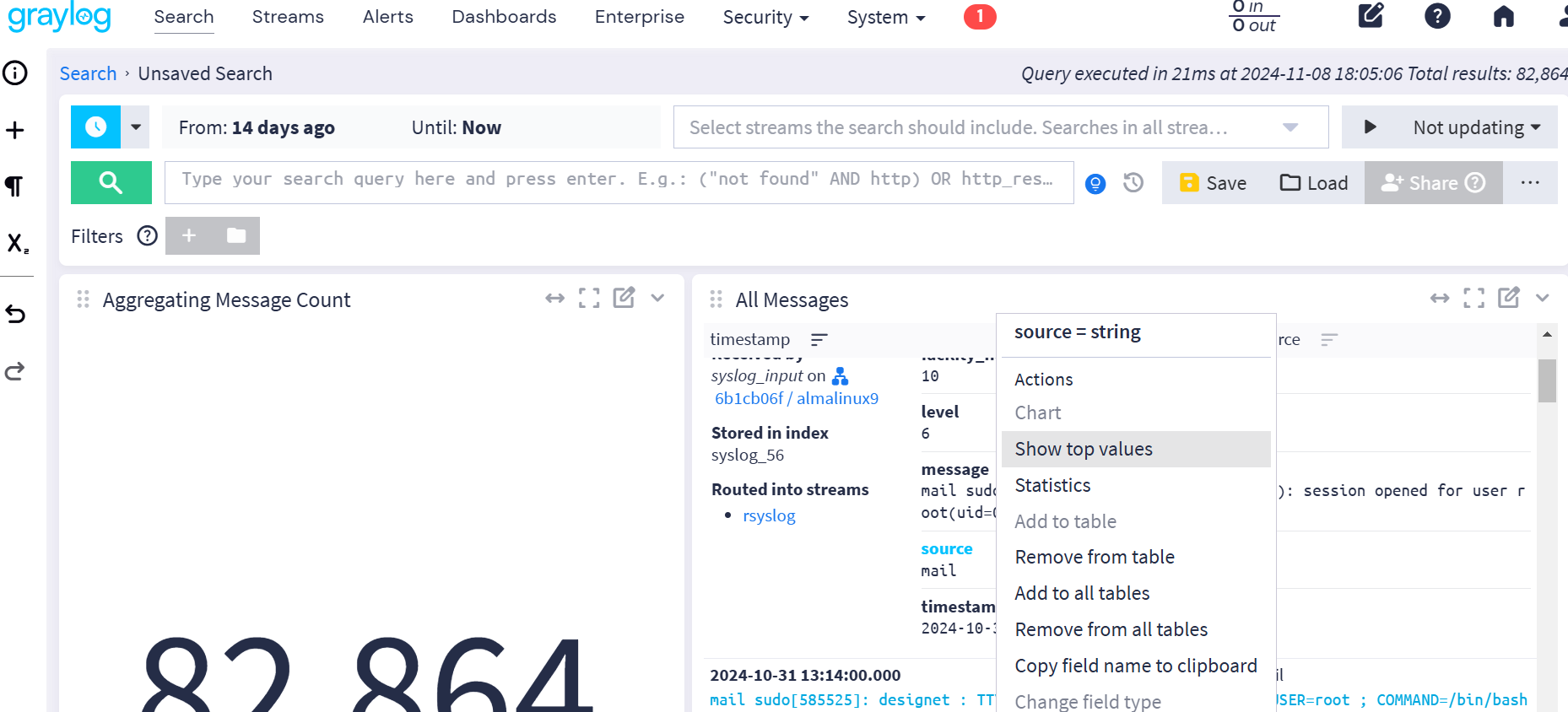Screen dimensions: 1568x712
Task: Select Show top values menu entry
Action: (x=1084, y=449)
